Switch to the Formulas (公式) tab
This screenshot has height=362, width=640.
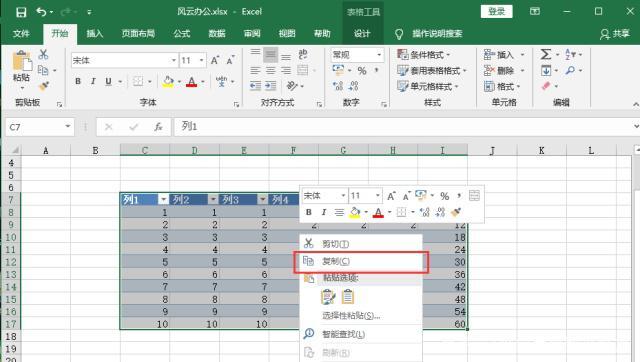tap(182, 33)
